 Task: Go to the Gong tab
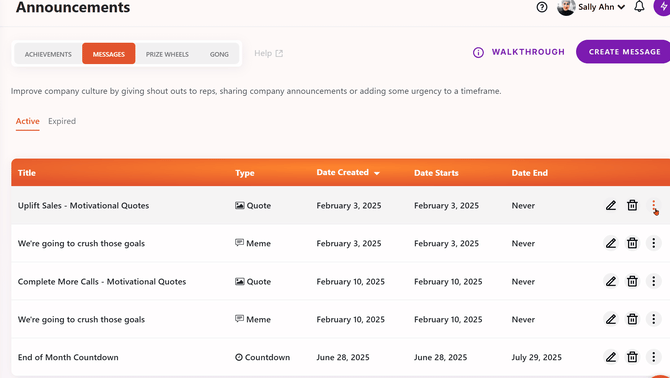click(219, 54)
